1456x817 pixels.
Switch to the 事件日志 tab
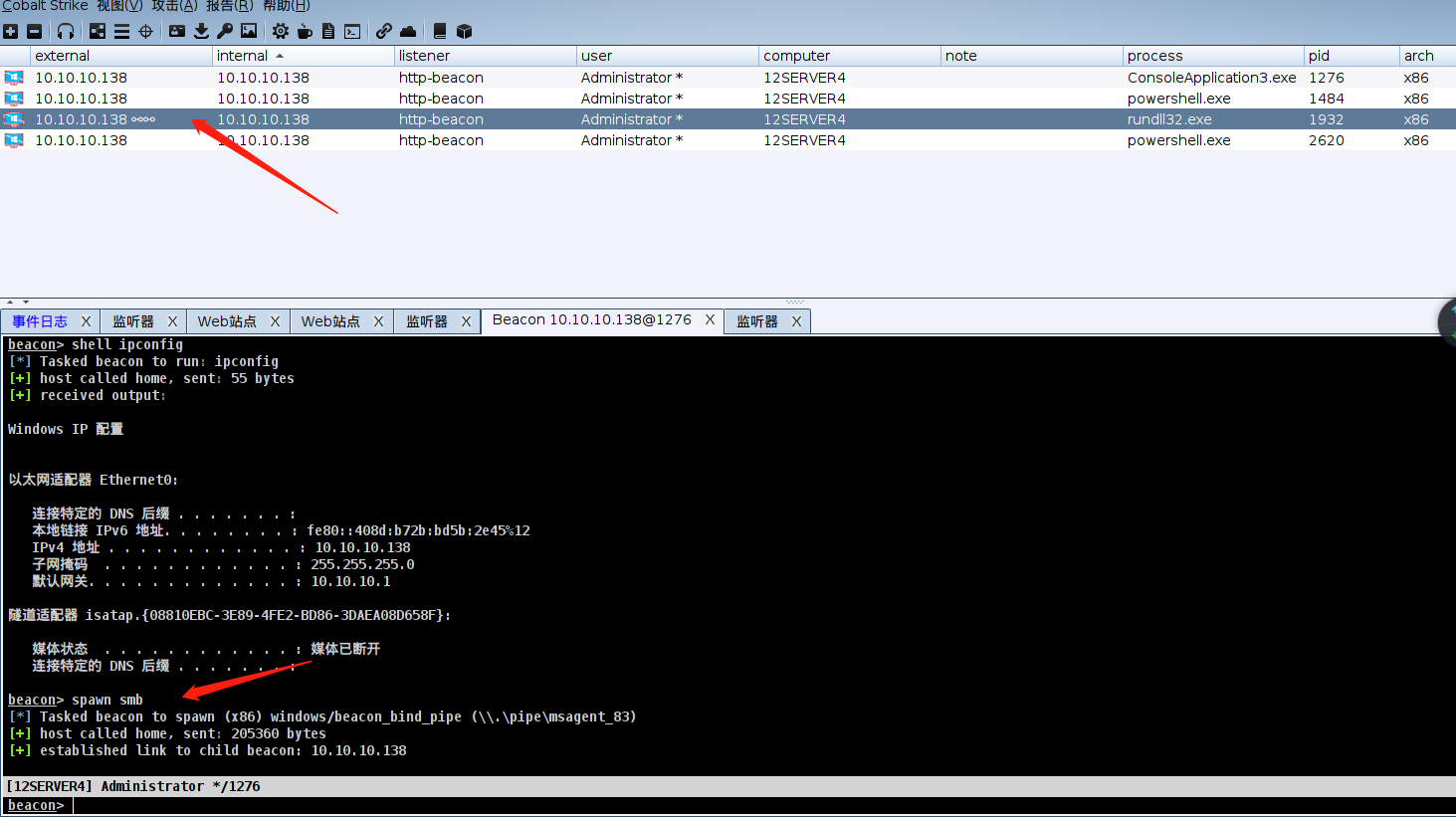[x=40, y=321]
